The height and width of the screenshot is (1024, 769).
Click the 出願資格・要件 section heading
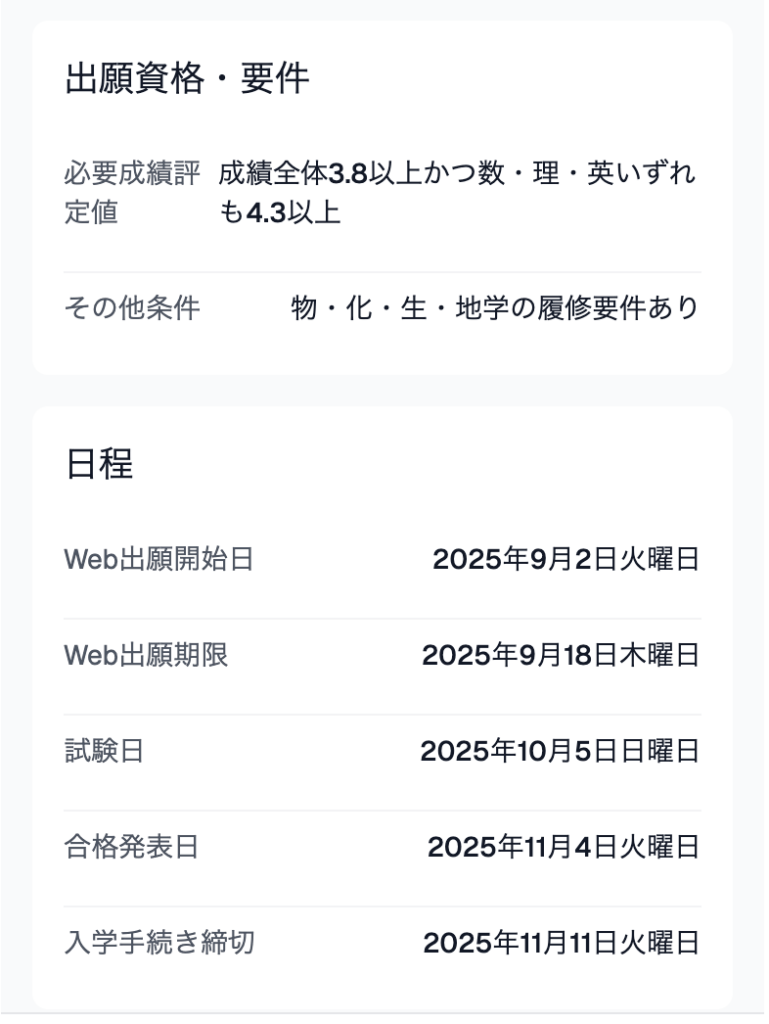[x=187, y=78]
